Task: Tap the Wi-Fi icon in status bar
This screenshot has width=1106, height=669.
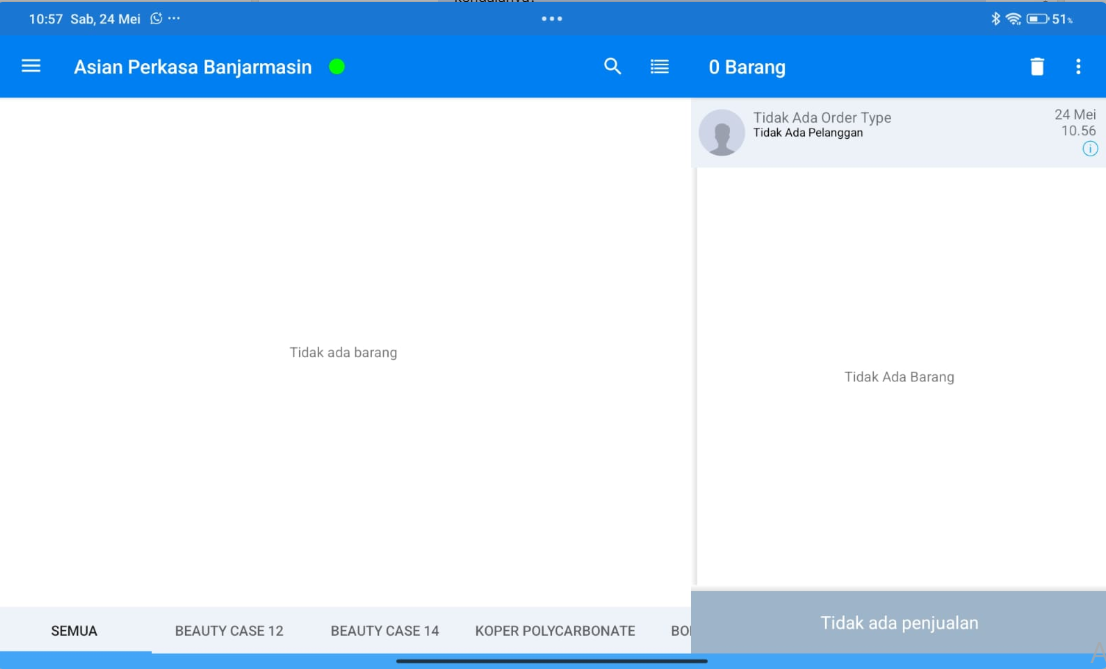Action: 1013,19
